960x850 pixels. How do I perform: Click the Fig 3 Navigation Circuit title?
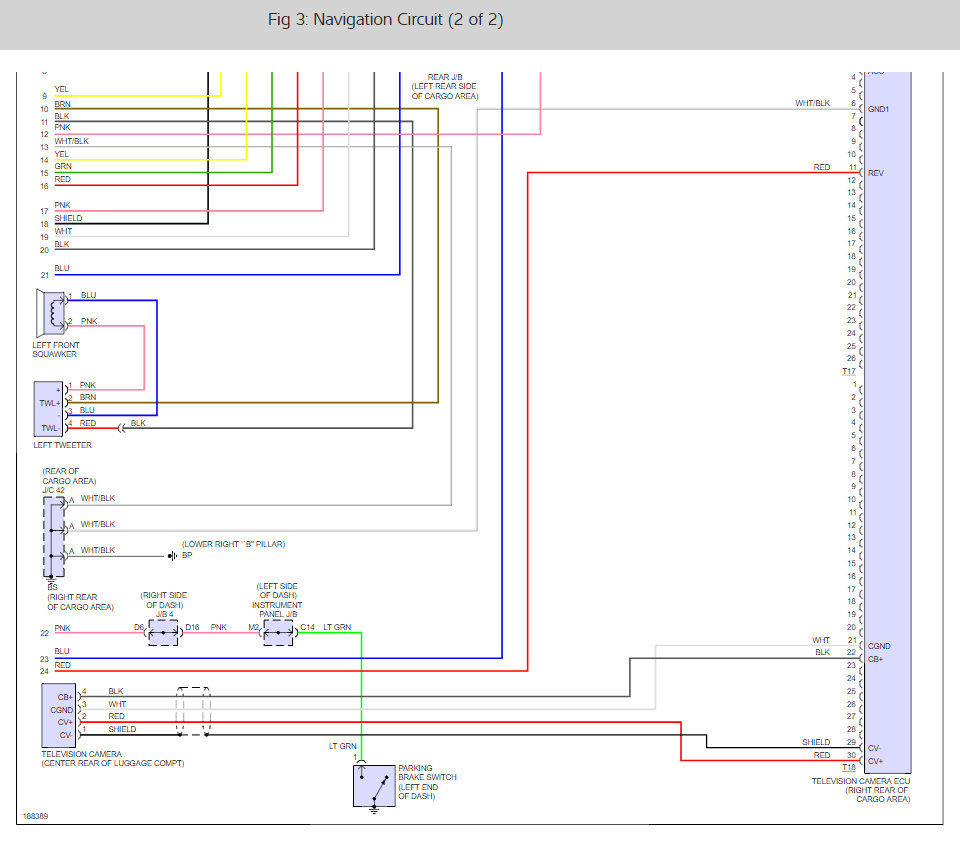click(x=385, y=20)
